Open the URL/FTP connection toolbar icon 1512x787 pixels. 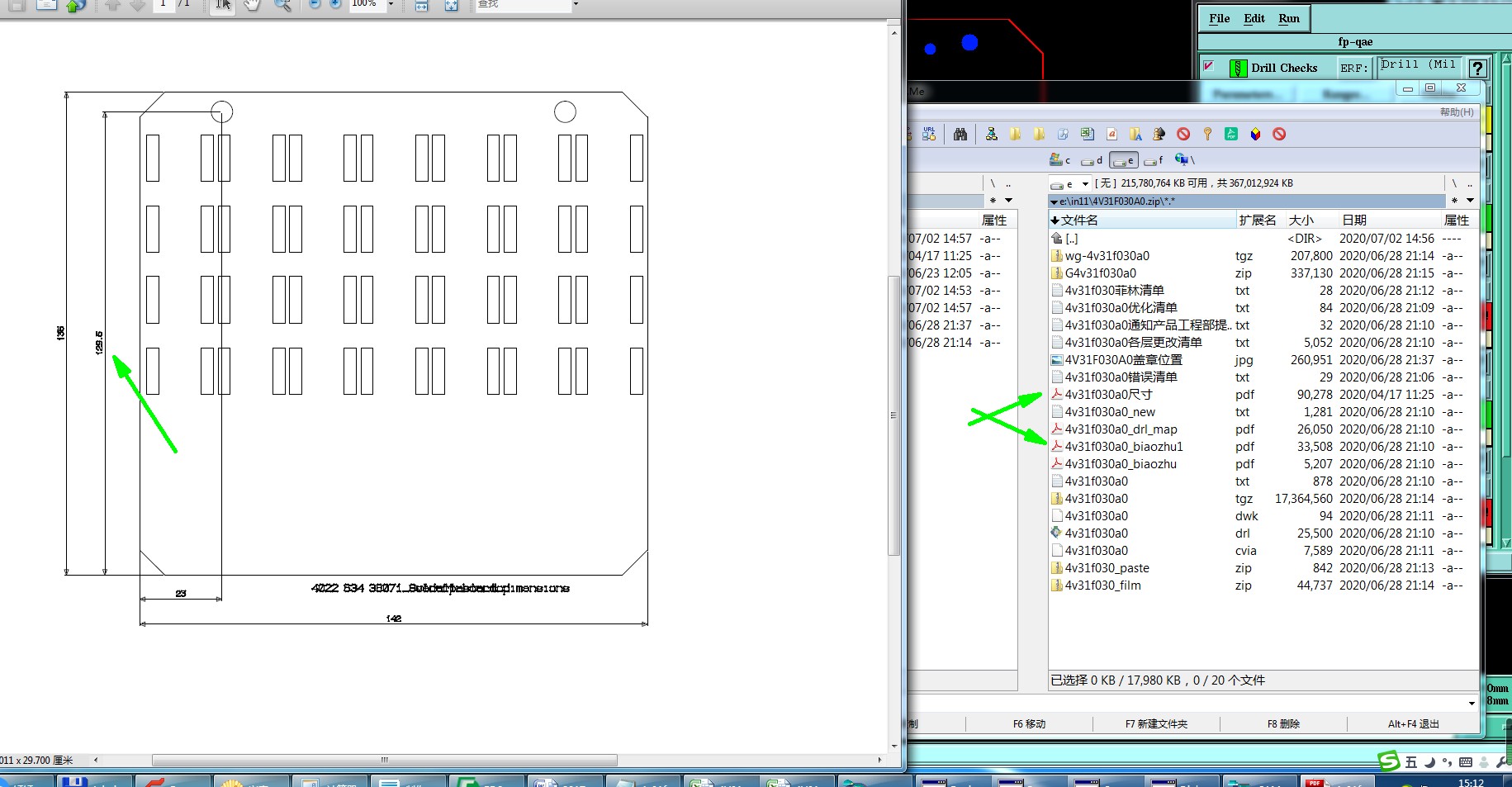point(929,134)
